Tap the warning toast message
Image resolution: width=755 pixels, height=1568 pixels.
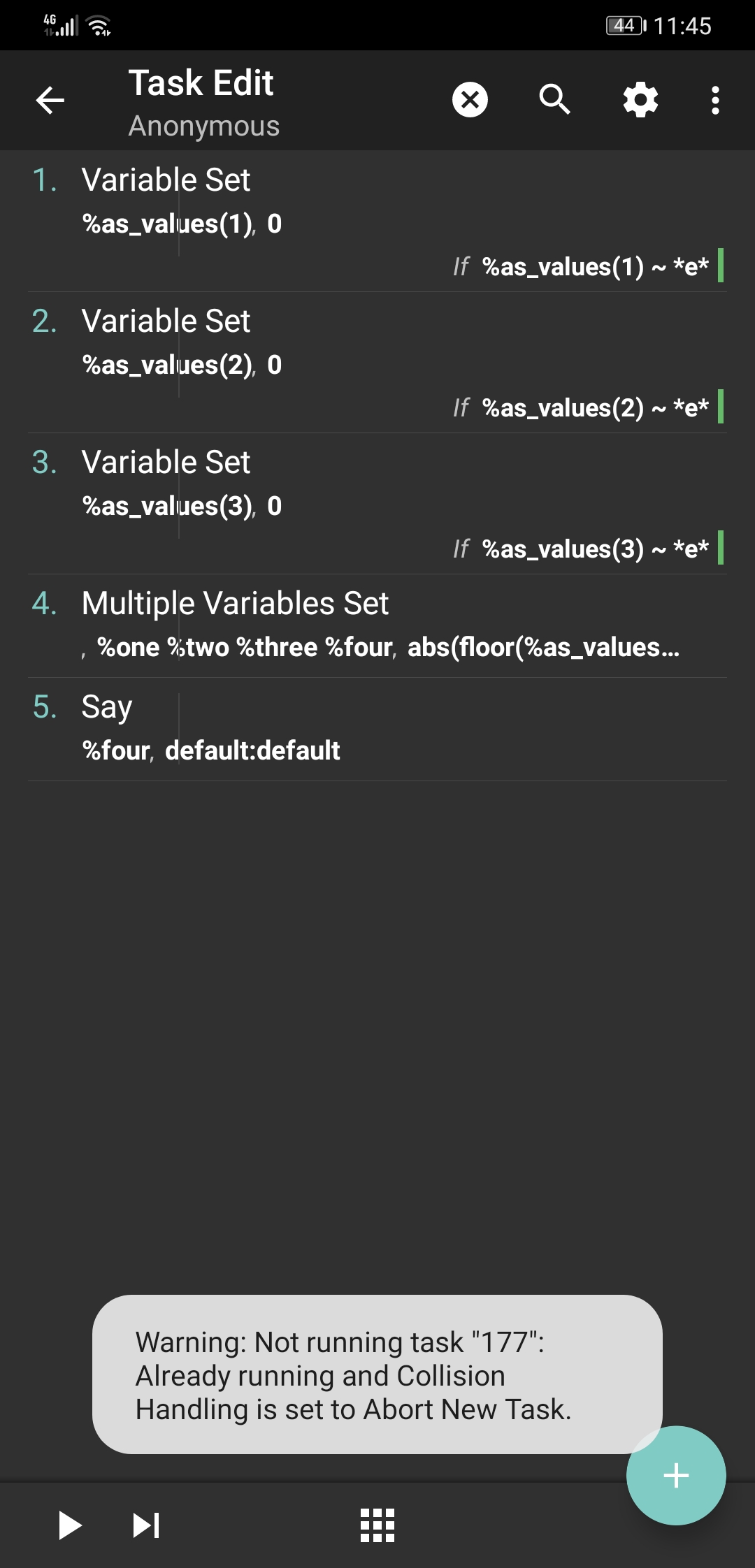click(x=377, y=1375)
